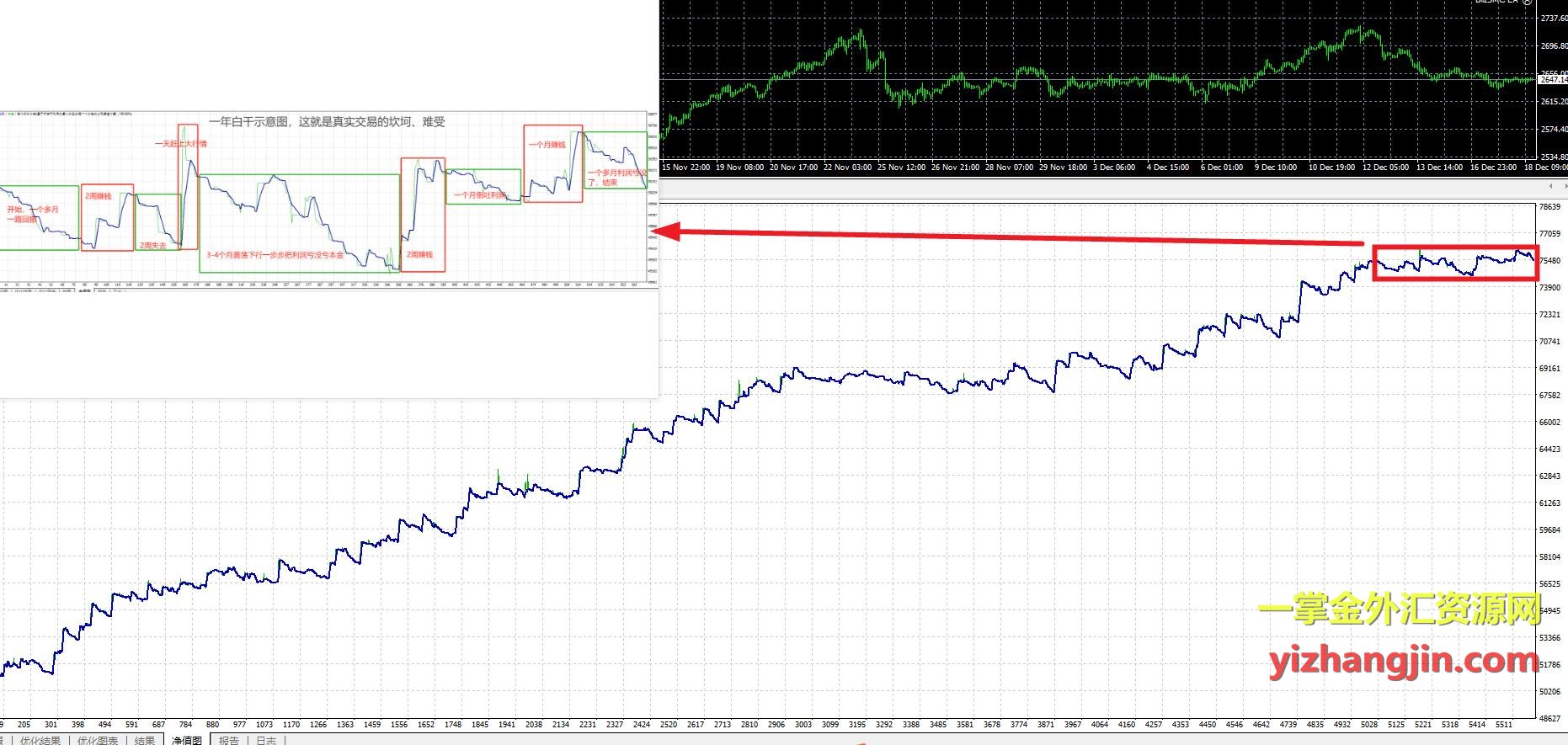Click the current price label 2647.14
Viewport: 1568px width, 745px height.
[x=1554, y=79]
